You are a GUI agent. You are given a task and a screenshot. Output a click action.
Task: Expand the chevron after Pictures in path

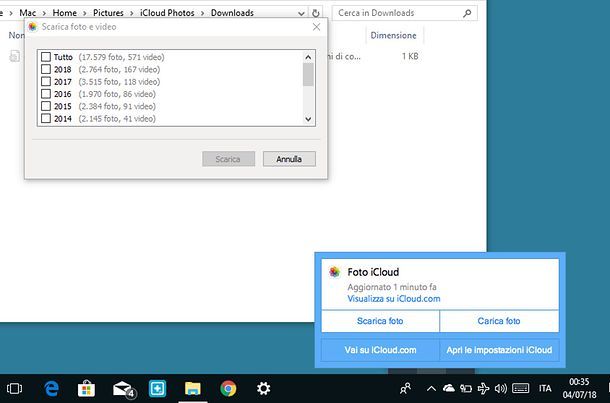tap(131, 13)
